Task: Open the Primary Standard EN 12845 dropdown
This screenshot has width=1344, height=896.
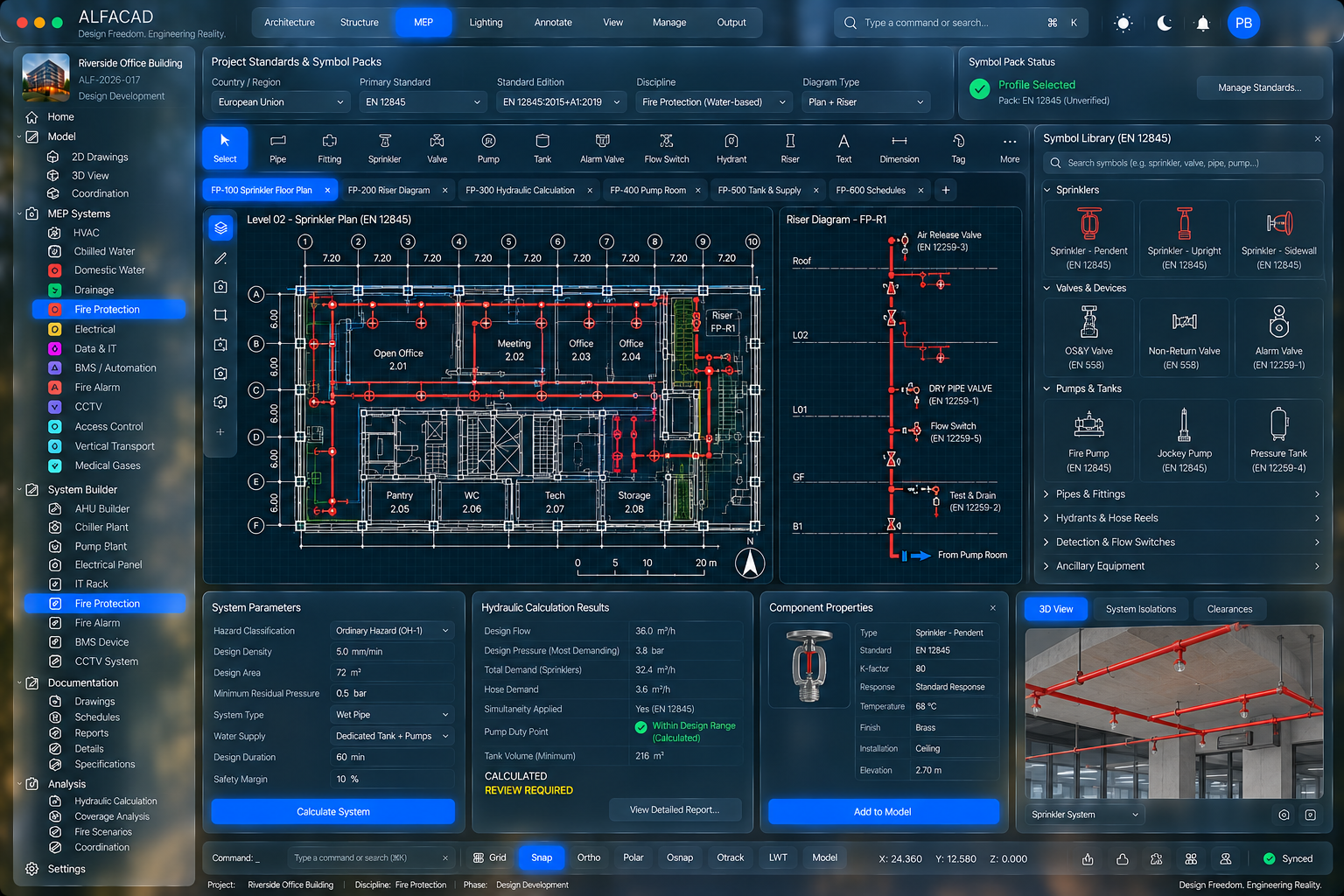Action: (x=423, y=102)
